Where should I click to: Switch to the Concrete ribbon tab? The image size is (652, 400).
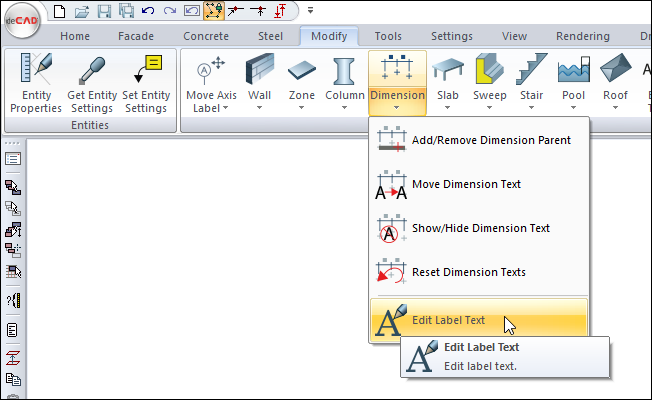tap(205, 36)
